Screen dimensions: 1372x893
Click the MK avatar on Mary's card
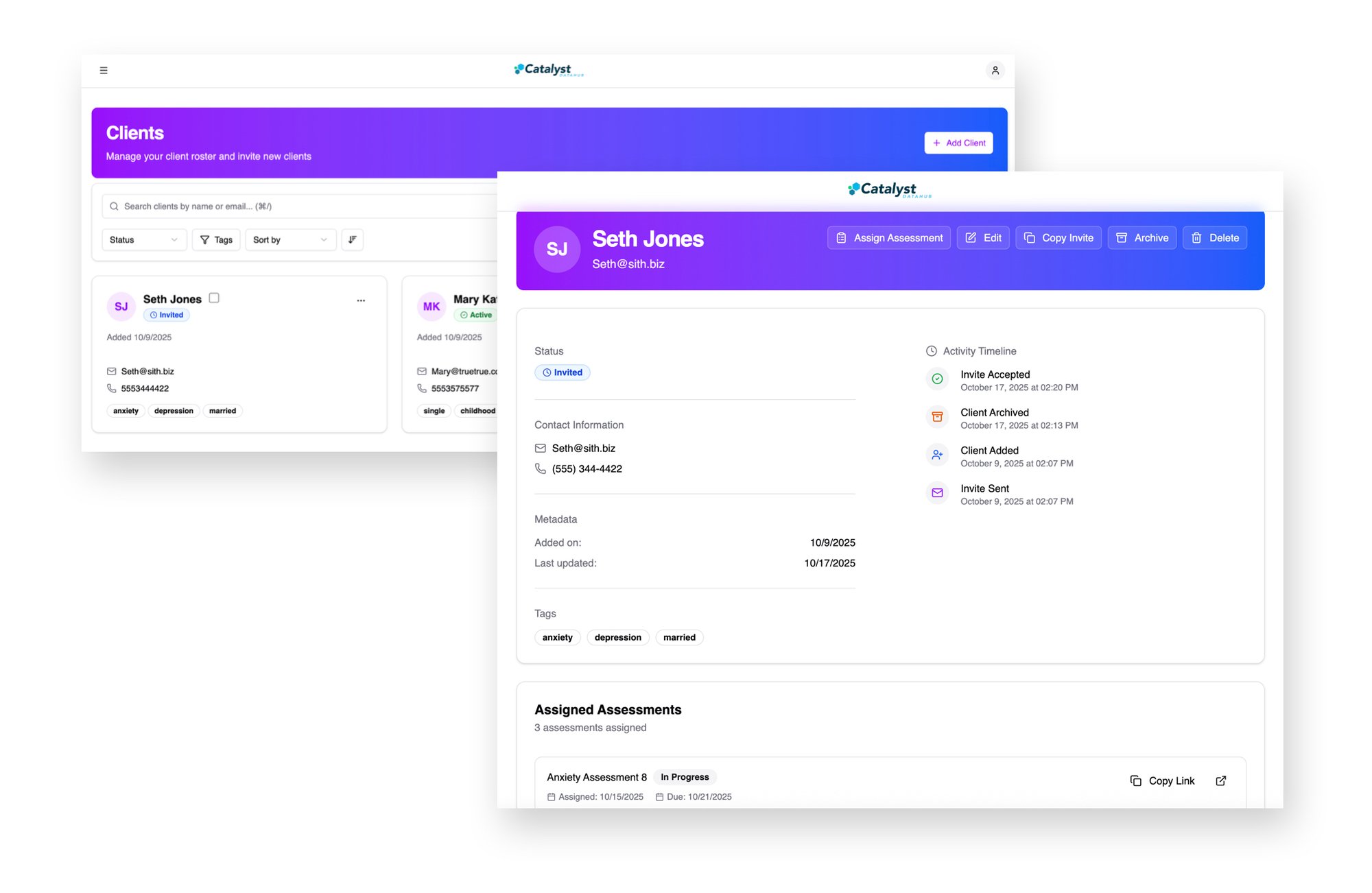click(x=431, y=307)
